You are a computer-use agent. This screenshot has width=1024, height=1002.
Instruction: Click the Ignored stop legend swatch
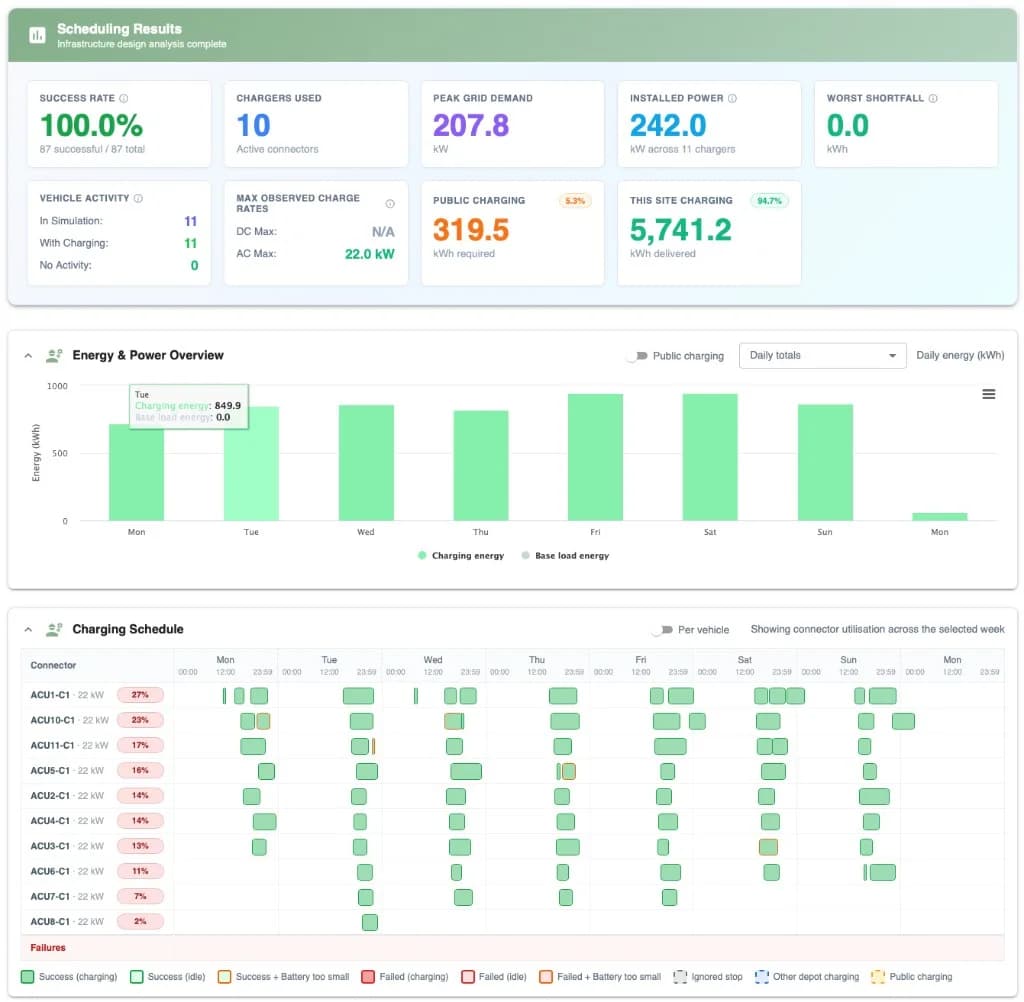tap(680, 977)
